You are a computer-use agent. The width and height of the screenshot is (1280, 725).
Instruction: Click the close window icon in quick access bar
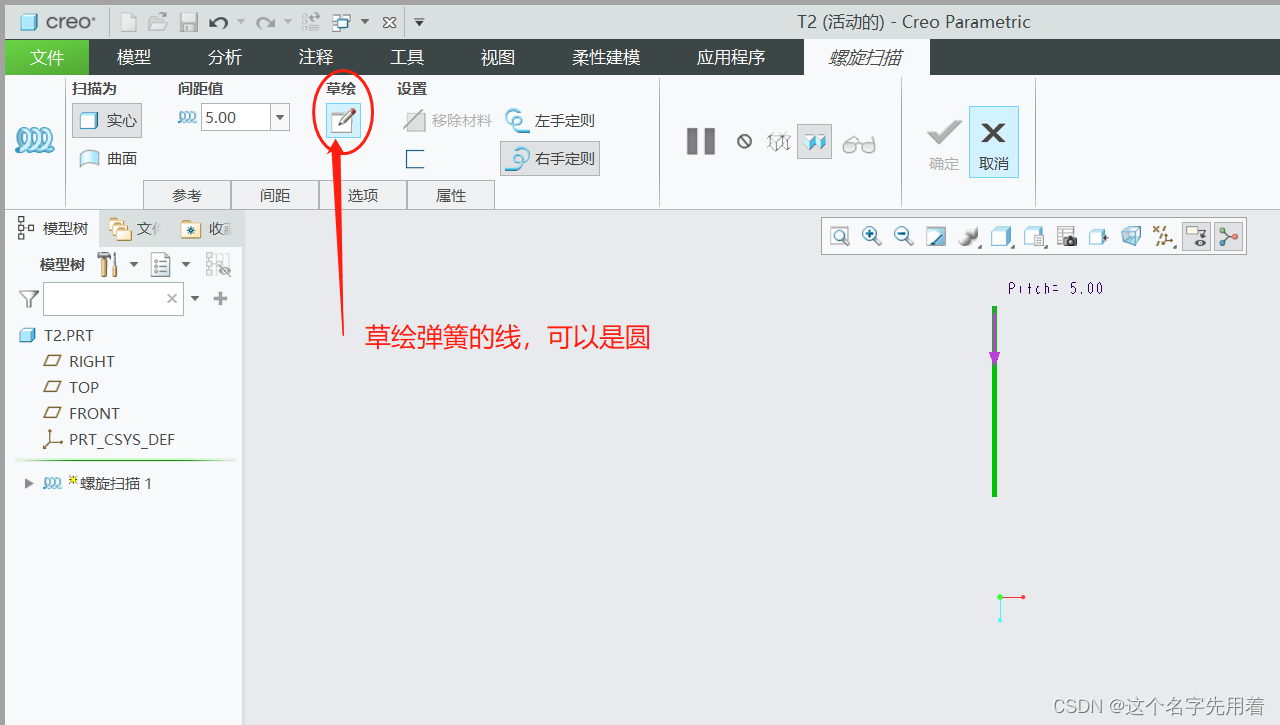click(x=390, y=21)
